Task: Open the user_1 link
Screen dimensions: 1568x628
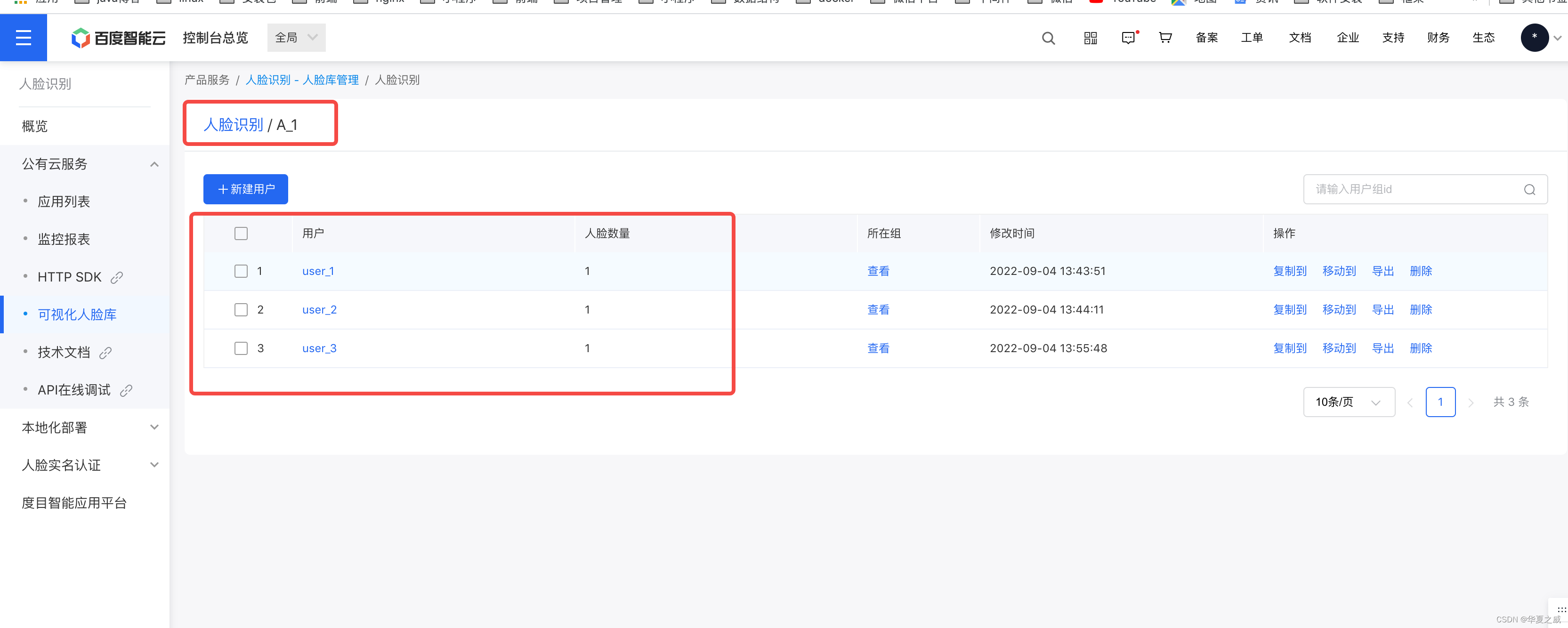Action: [x=318, y=272]
